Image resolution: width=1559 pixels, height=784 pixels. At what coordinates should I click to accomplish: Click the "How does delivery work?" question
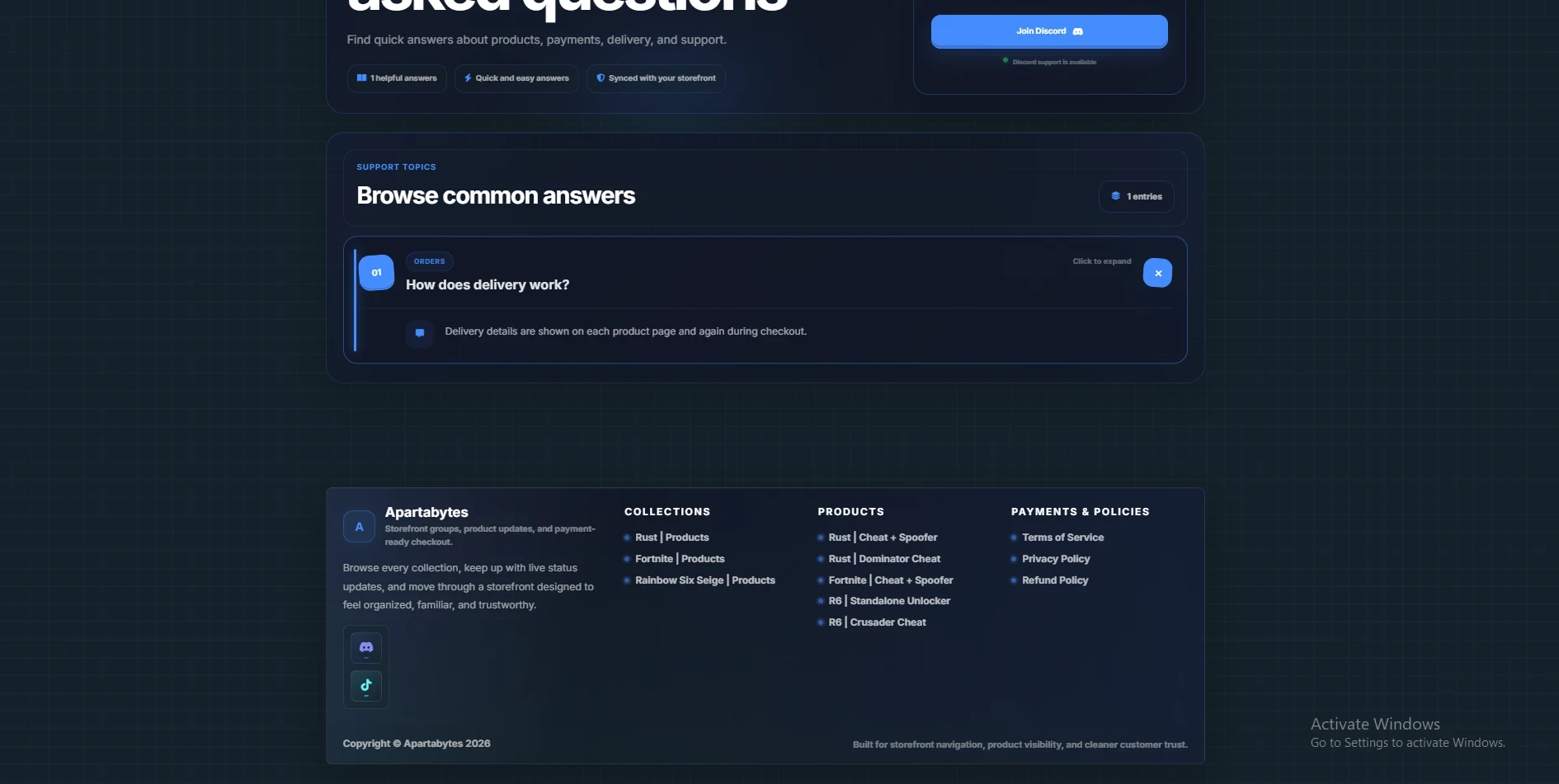click(487, 285)
